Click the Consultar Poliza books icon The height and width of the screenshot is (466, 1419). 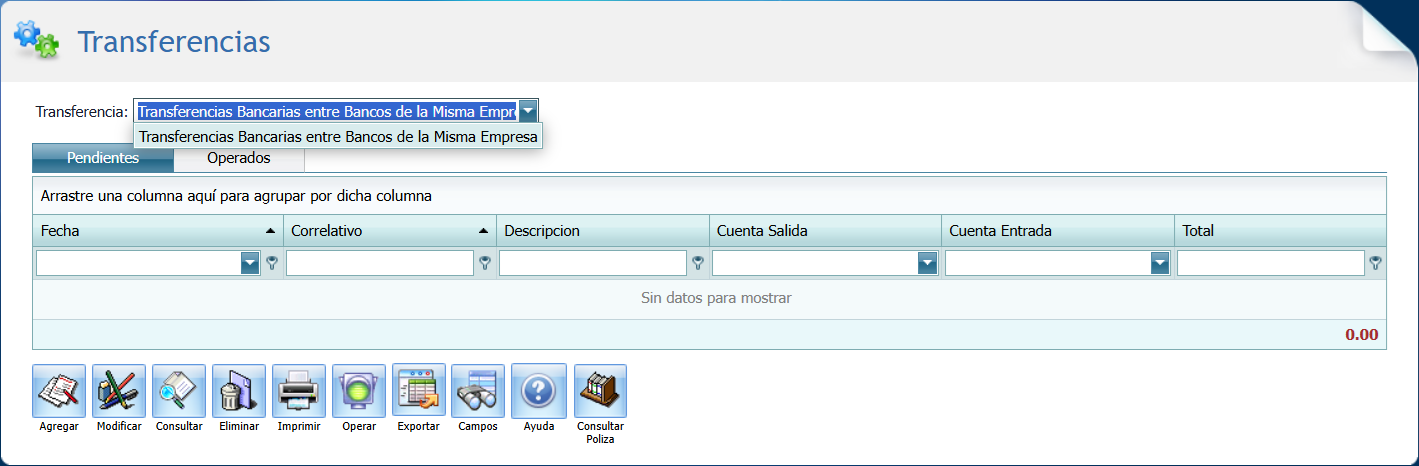click(x=600, y=391)
